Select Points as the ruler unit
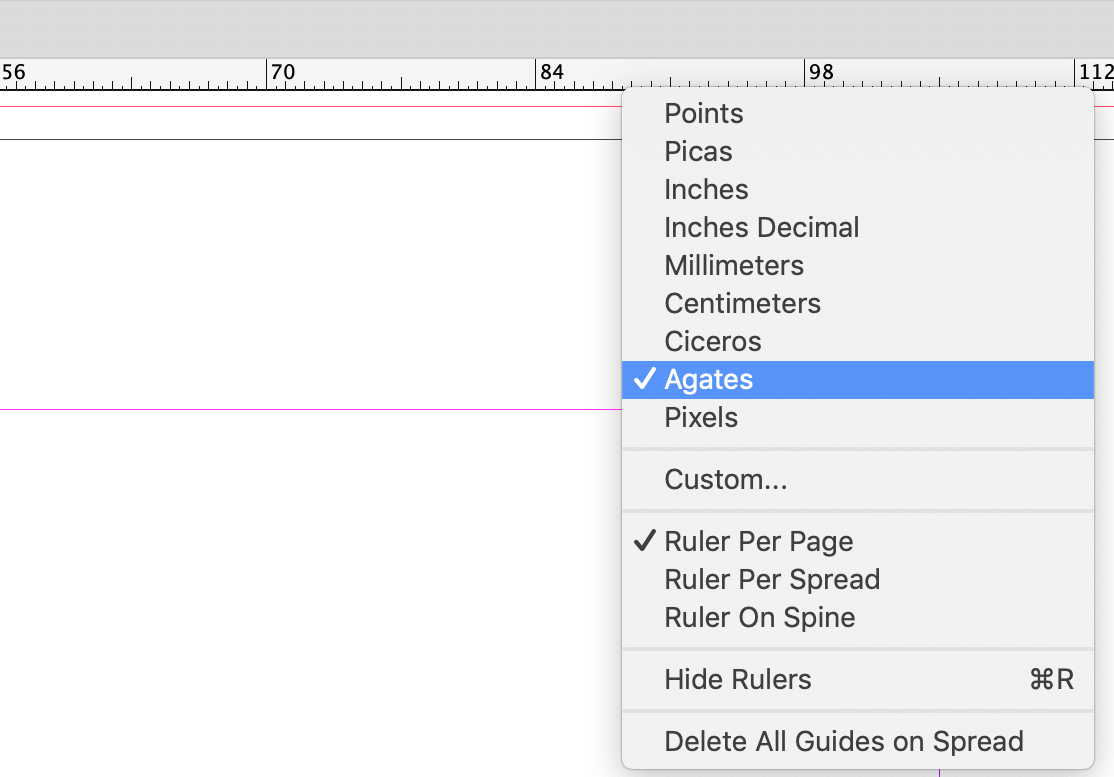Image resolution: width=1114 pixels, height=777 pixels. tap(703, 114)
